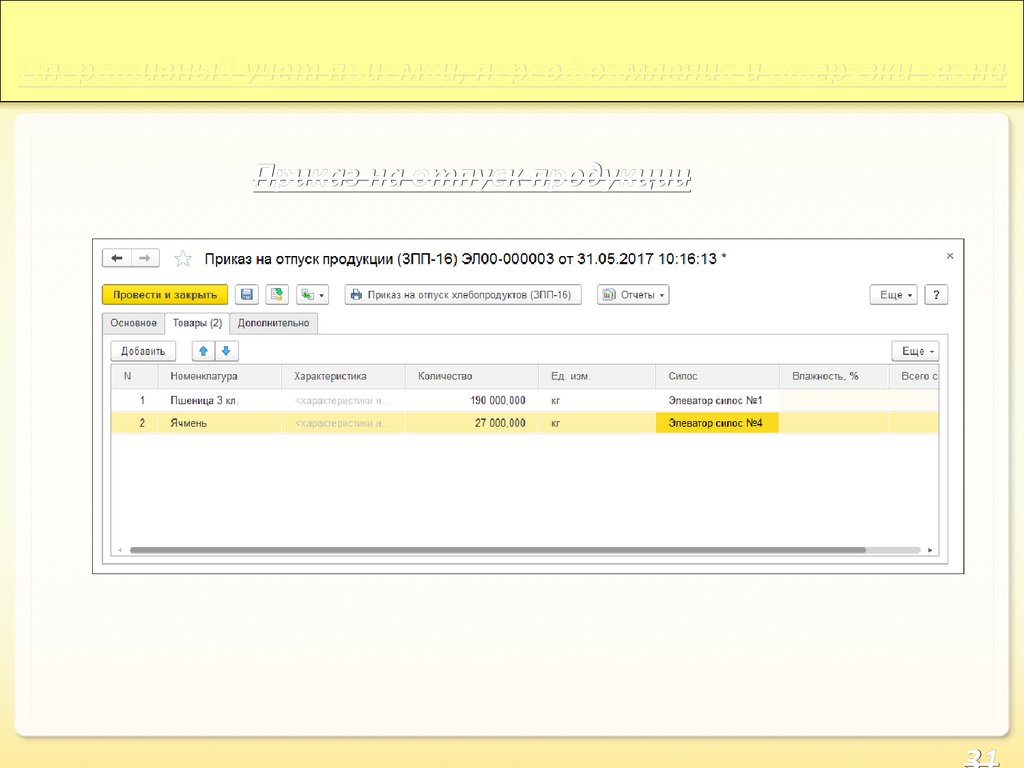Click row number 2 cell
1024x768 pixels.
[x=135, y=423]
